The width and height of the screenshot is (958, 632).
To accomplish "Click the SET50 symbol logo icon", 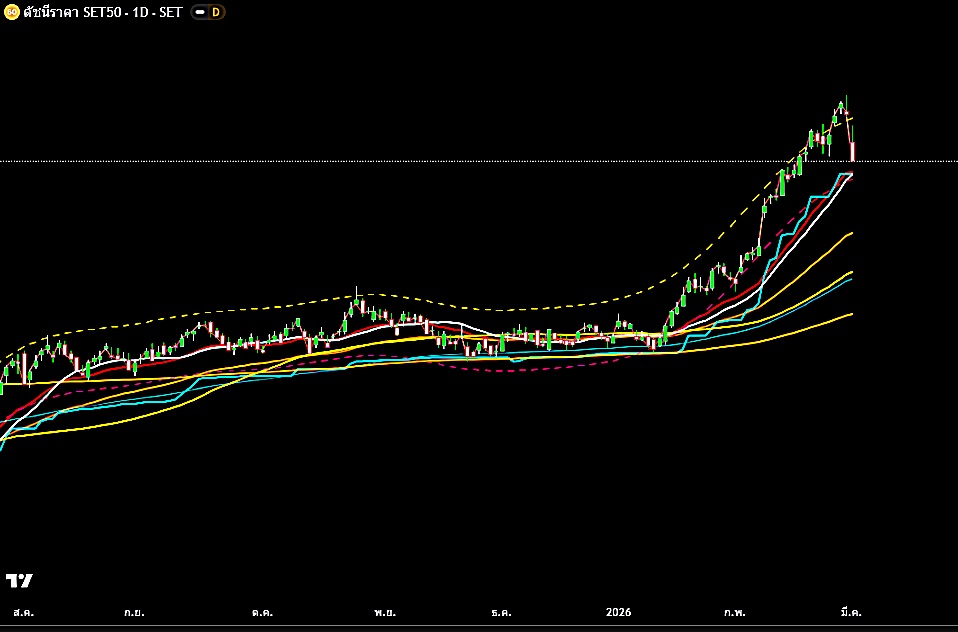I will tap(12, 12).
